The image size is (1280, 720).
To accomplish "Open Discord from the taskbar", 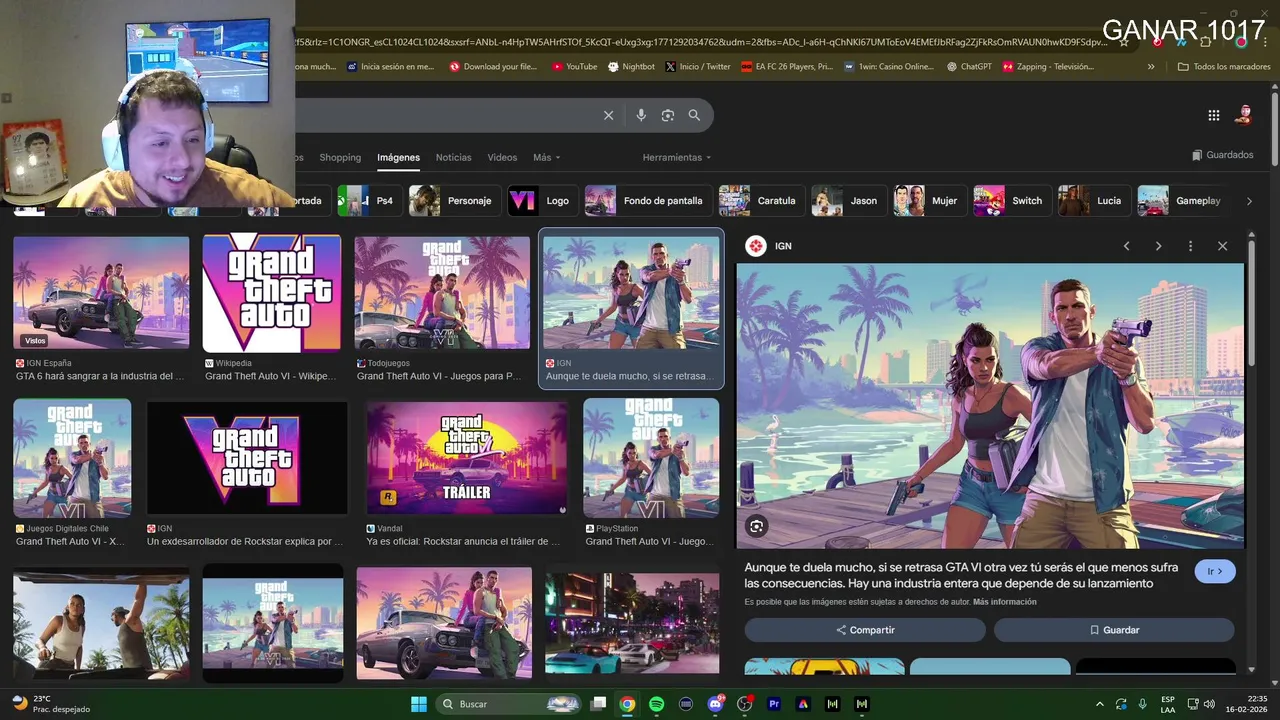I will point(715,704).
